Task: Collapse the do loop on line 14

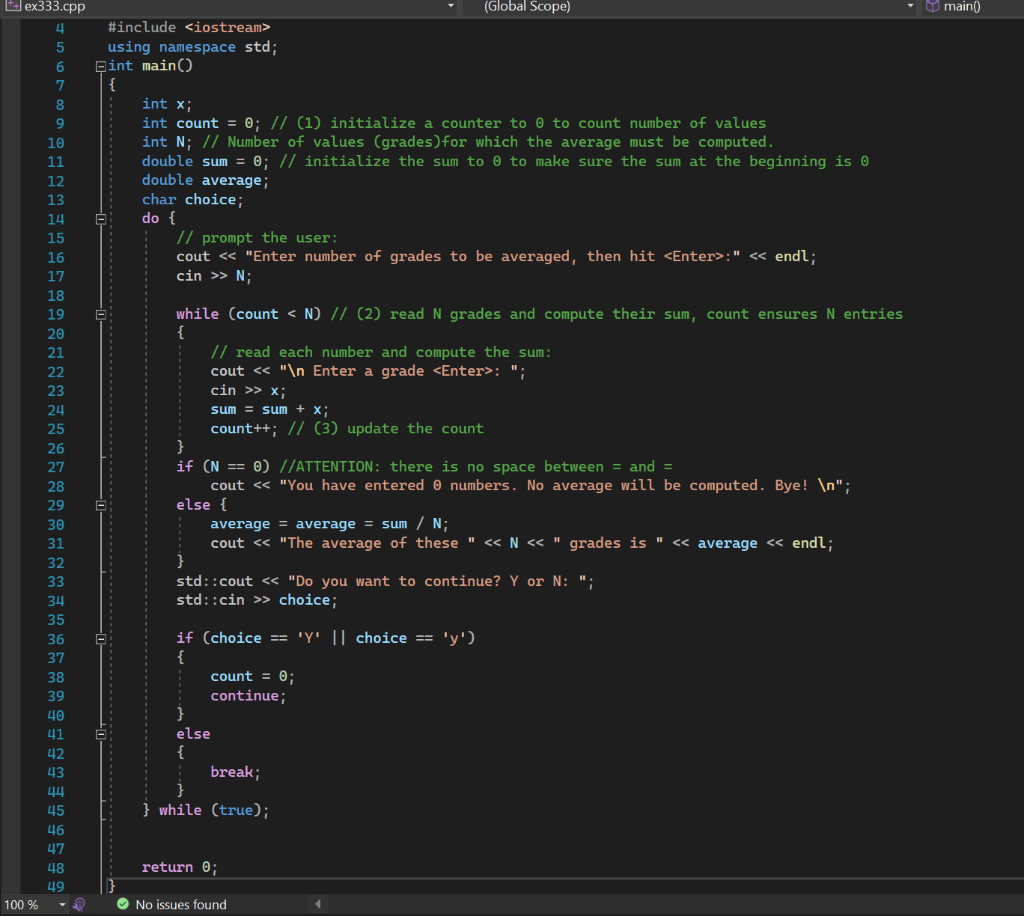Action: (x=101, y=219)
